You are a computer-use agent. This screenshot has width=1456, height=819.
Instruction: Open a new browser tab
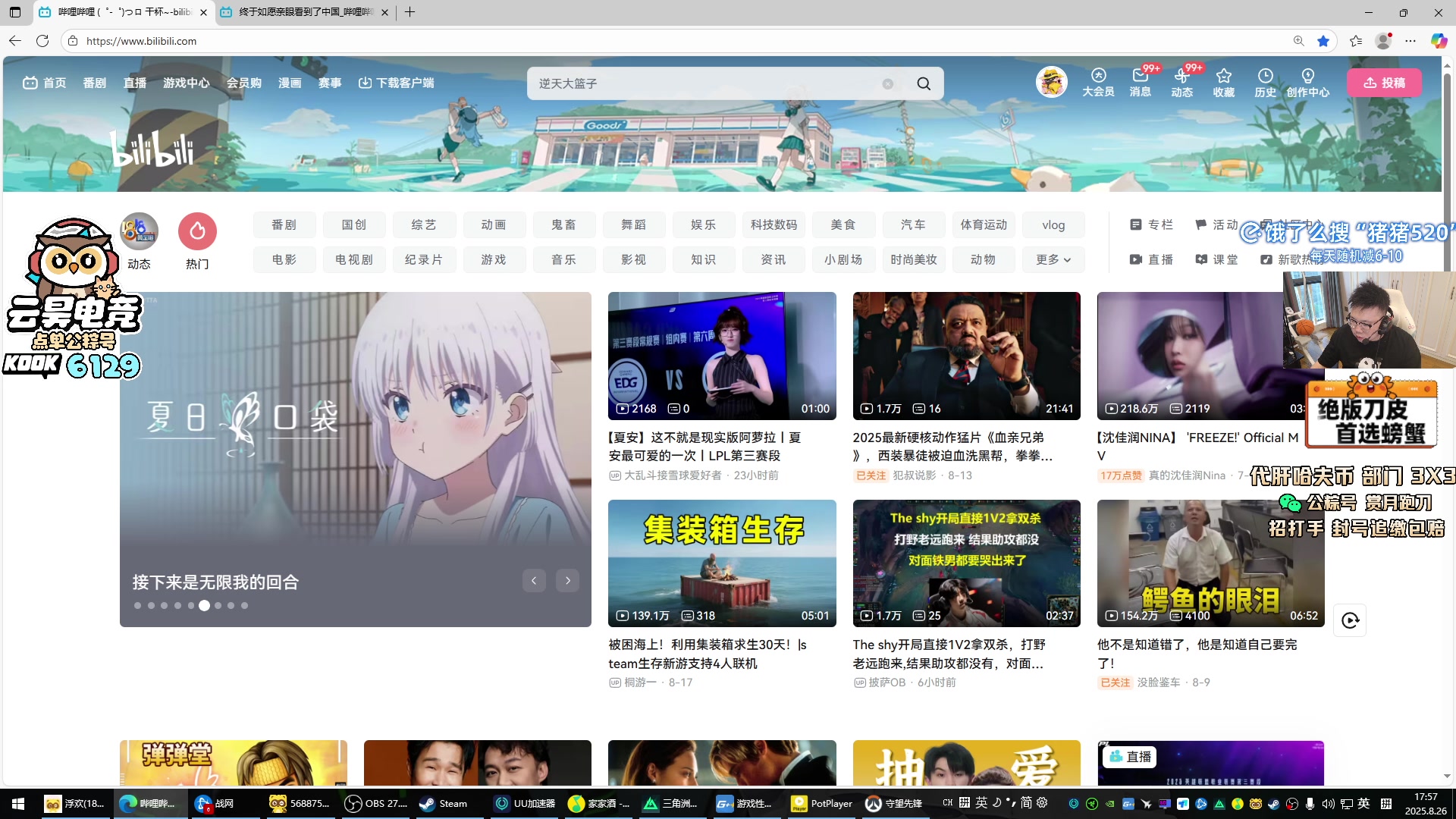(x=410, y=12)
